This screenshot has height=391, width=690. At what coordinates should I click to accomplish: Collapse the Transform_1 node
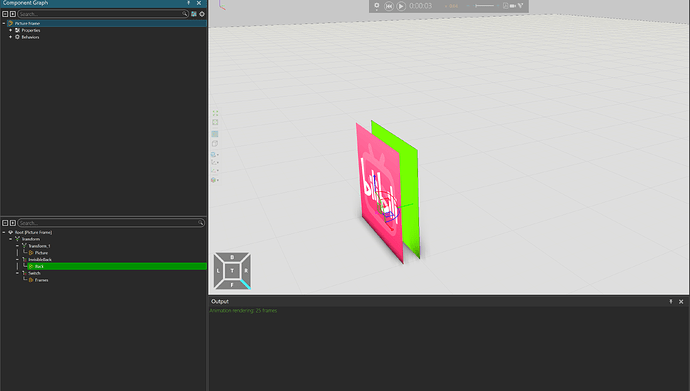point(18,246)
